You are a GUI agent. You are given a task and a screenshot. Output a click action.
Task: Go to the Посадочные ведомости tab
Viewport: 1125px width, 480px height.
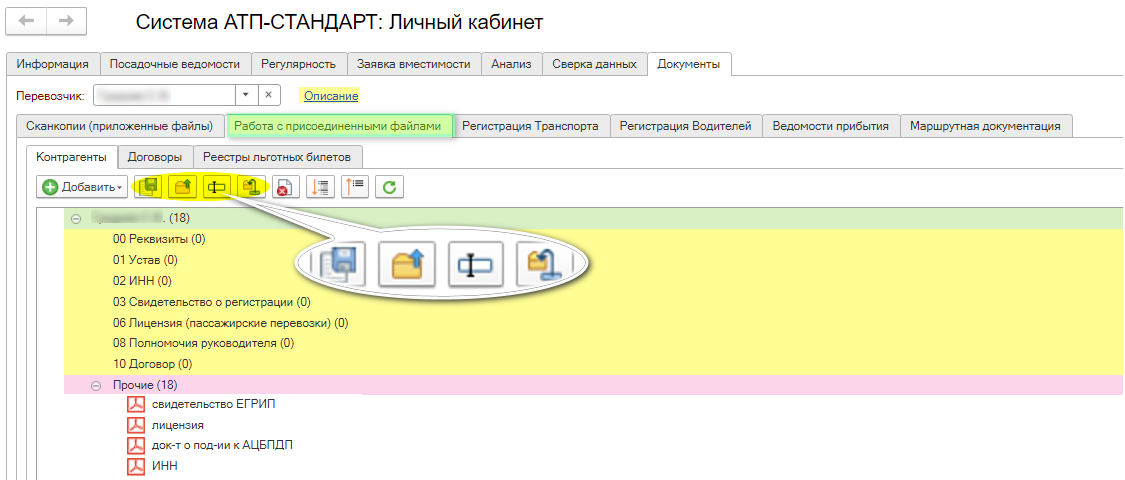pos(175,64)
